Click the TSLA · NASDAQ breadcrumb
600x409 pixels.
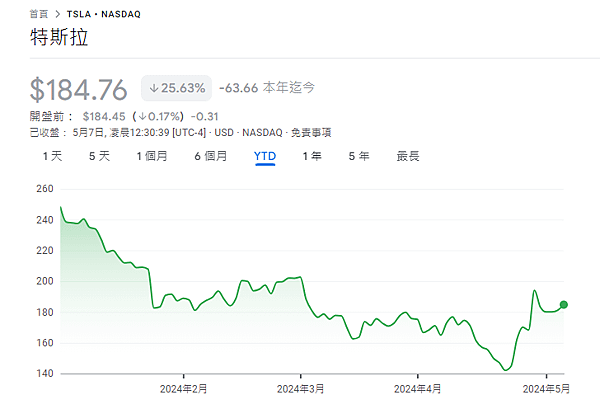click(x=104, y=14)
